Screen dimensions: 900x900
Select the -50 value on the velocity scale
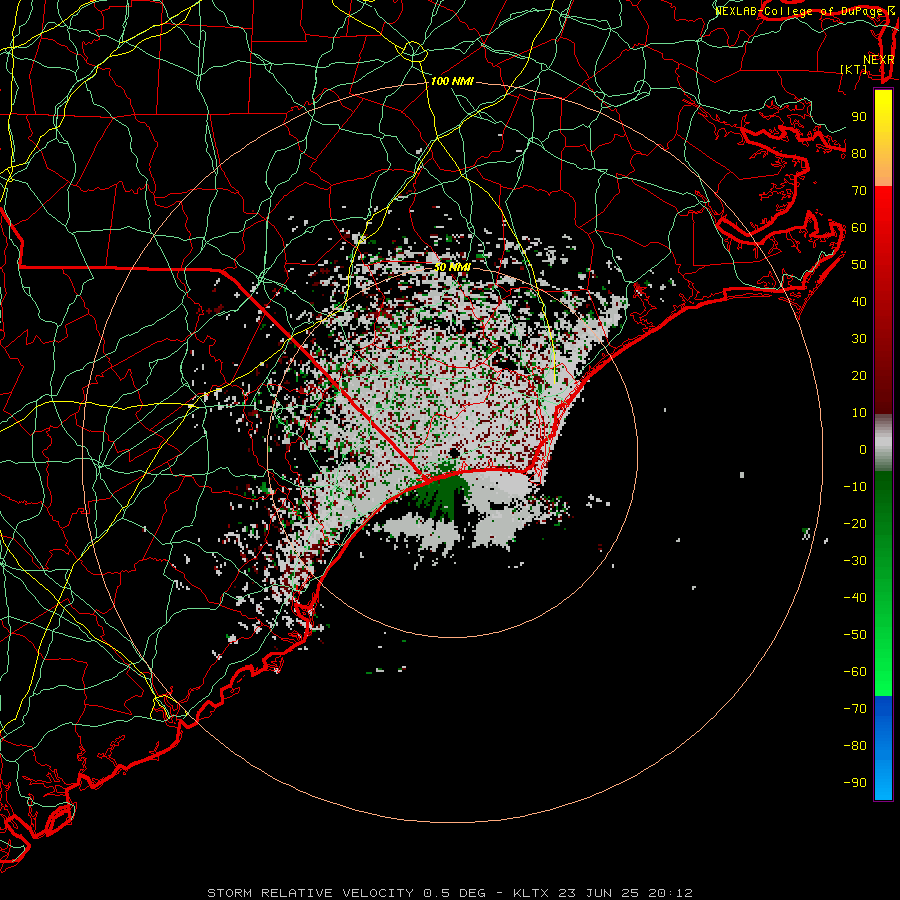[x=855, y=635]
